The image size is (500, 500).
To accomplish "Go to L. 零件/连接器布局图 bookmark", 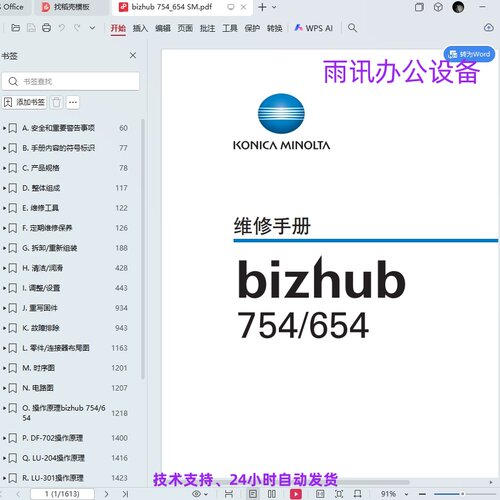I will point(56,348).
